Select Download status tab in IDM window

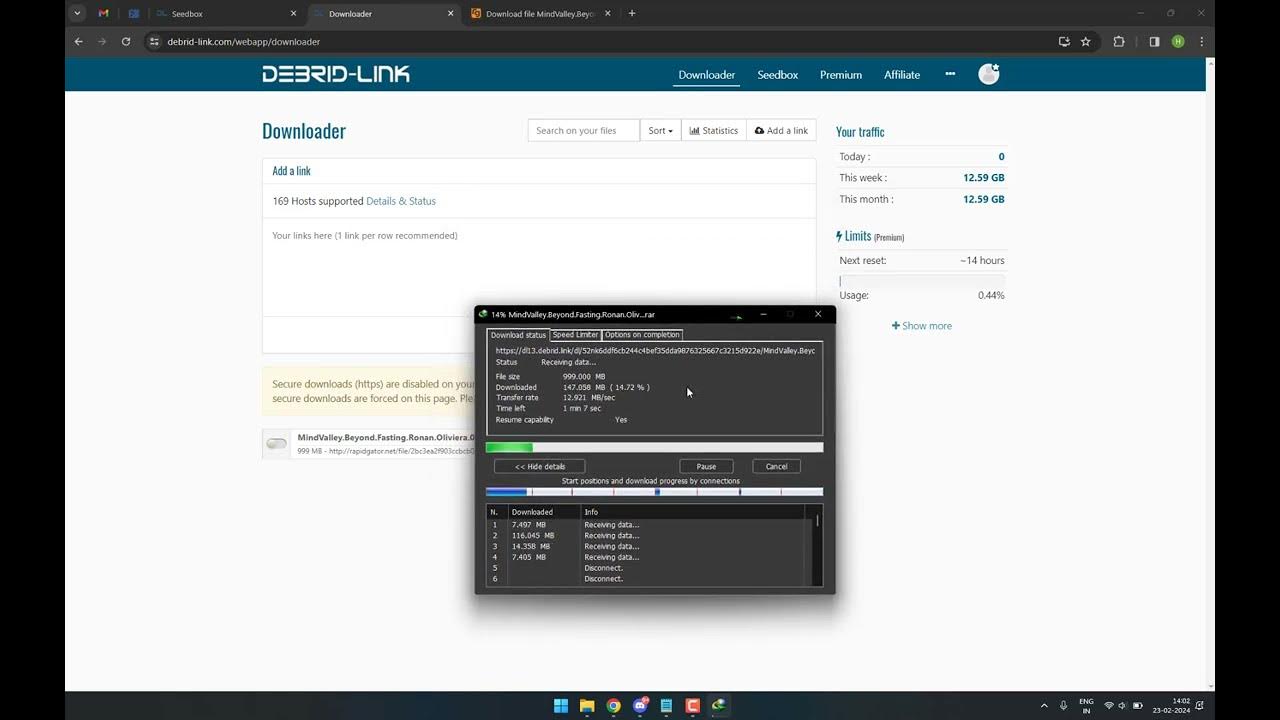[518, 335]
